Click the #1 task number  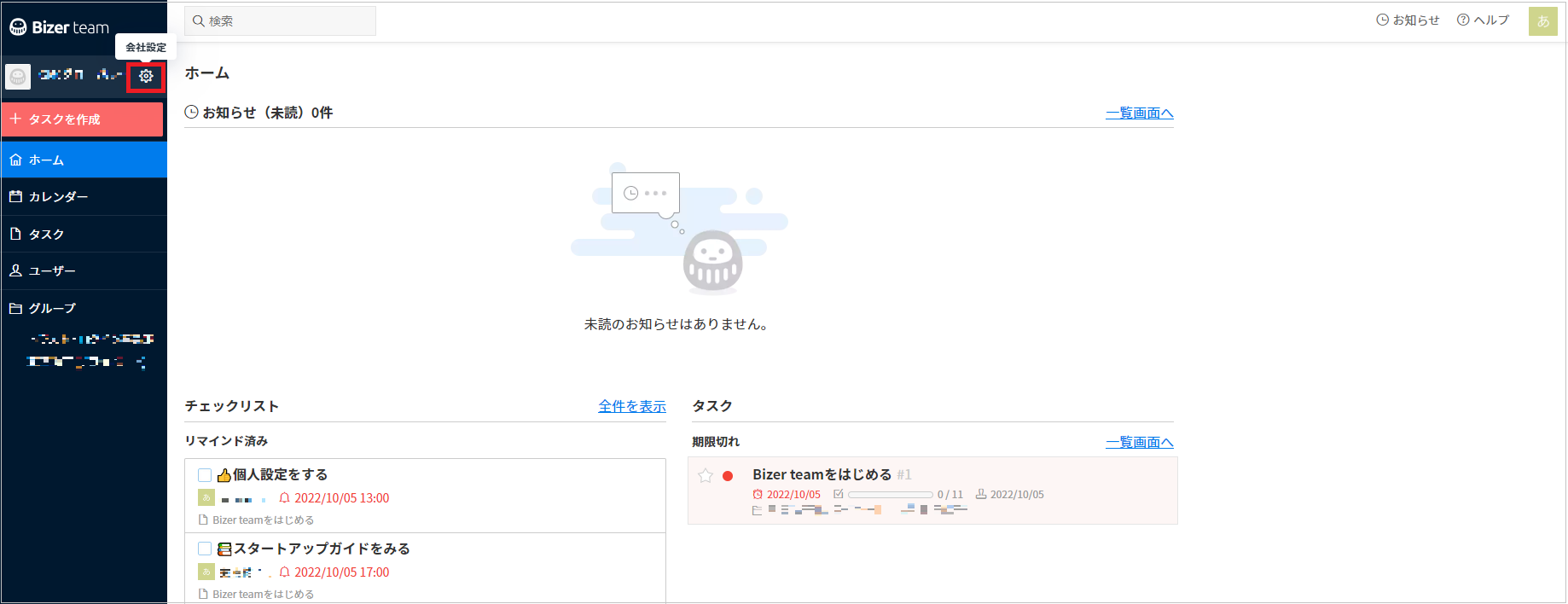click(x=904, y=474)
